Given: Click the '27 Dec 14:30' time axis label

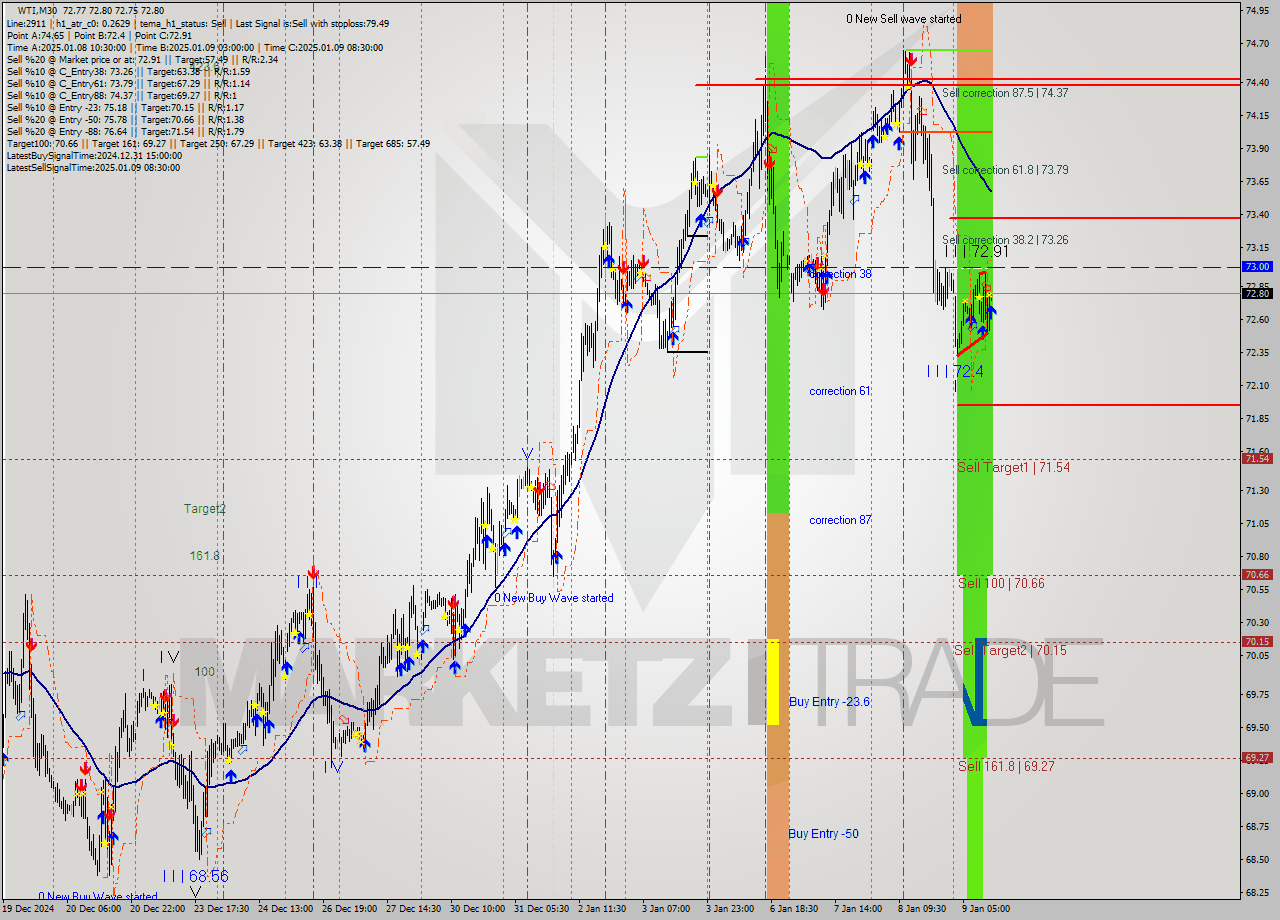Looking at the screenshot, I should point(415,909).
